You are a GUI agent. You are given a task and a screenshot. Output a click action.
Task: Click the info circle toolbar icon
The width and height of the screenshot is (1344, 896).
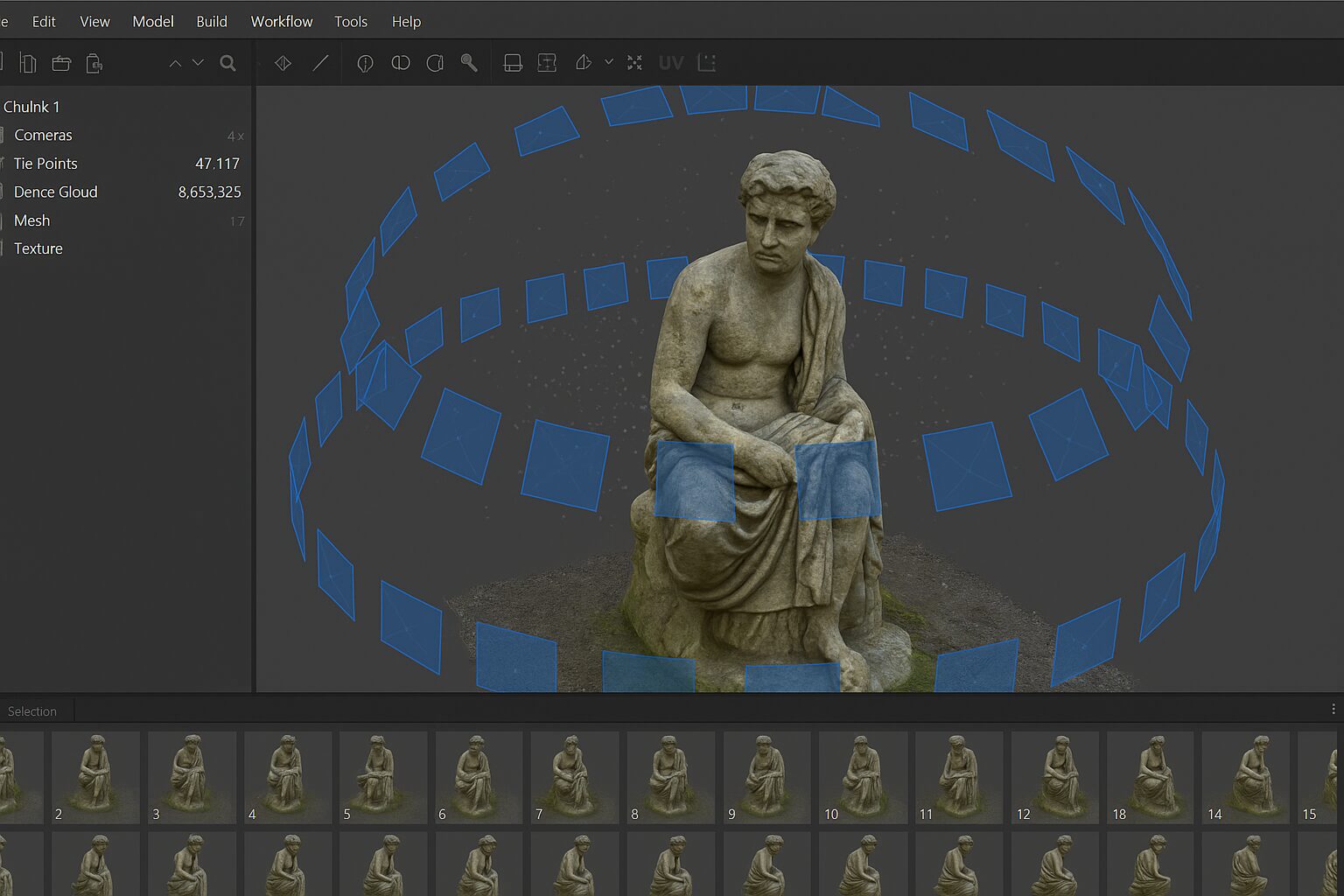365,63
